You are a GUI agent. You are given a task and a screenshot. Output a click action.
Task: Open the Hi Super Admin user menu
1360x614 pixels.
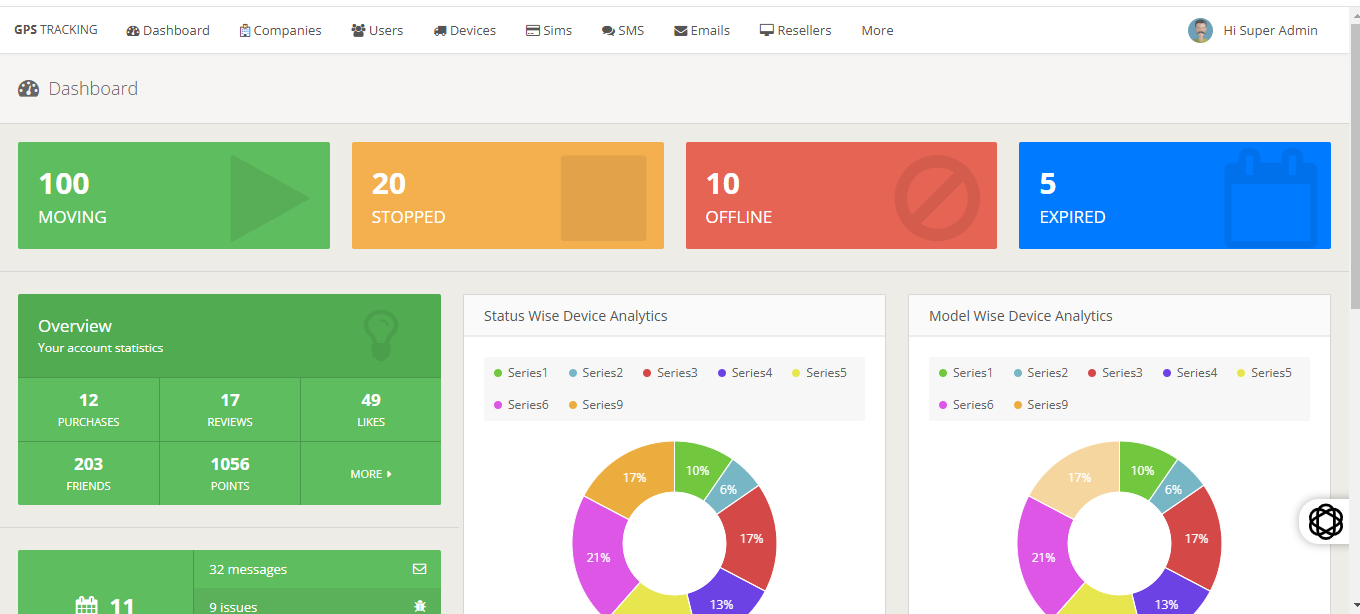click(1253, 30)
